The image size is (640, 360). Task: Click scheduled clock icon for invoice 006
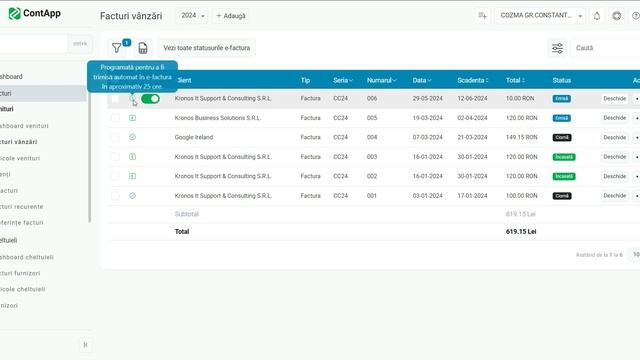coord(132,98)
